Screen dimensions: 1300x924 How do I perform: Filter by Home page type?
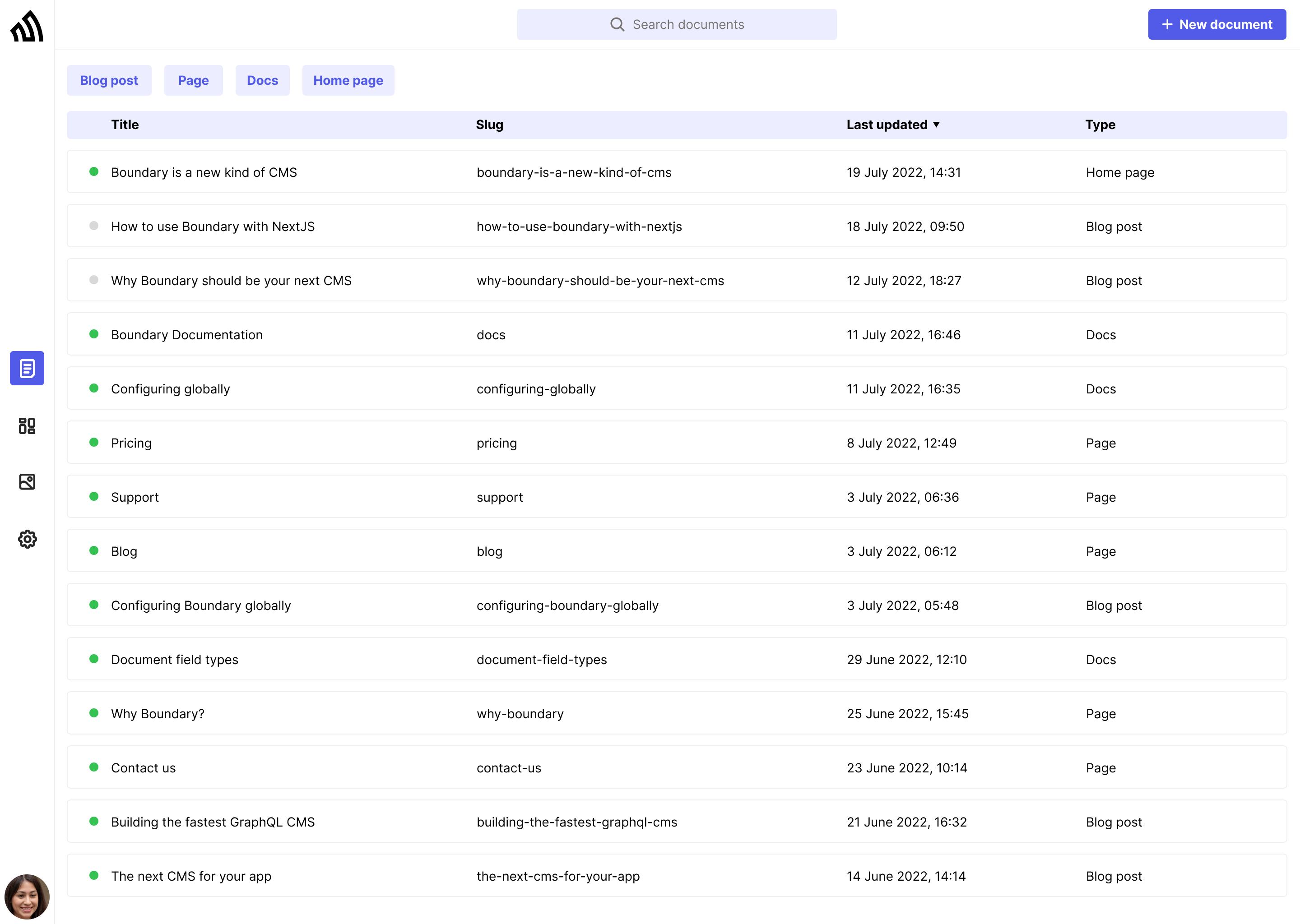click(348, 80)
